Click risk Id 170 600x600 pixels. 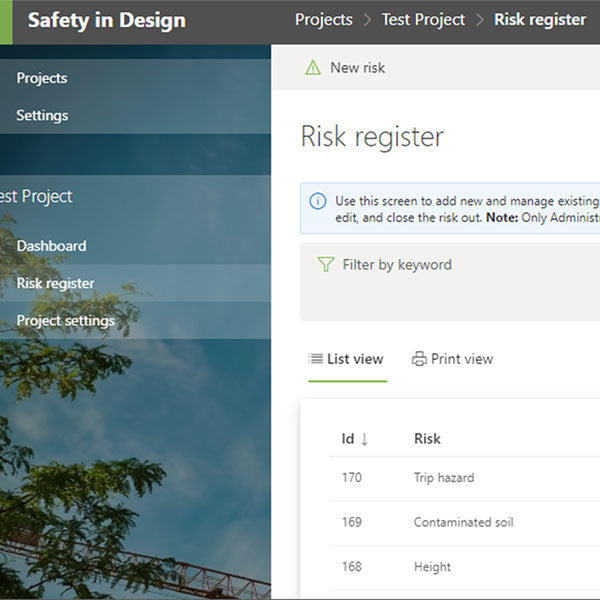pos(352,478)
